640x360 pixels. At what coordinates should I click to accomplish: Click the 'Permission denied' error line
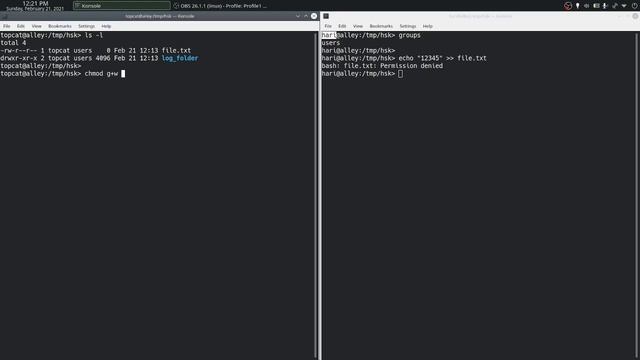[382, 66]
